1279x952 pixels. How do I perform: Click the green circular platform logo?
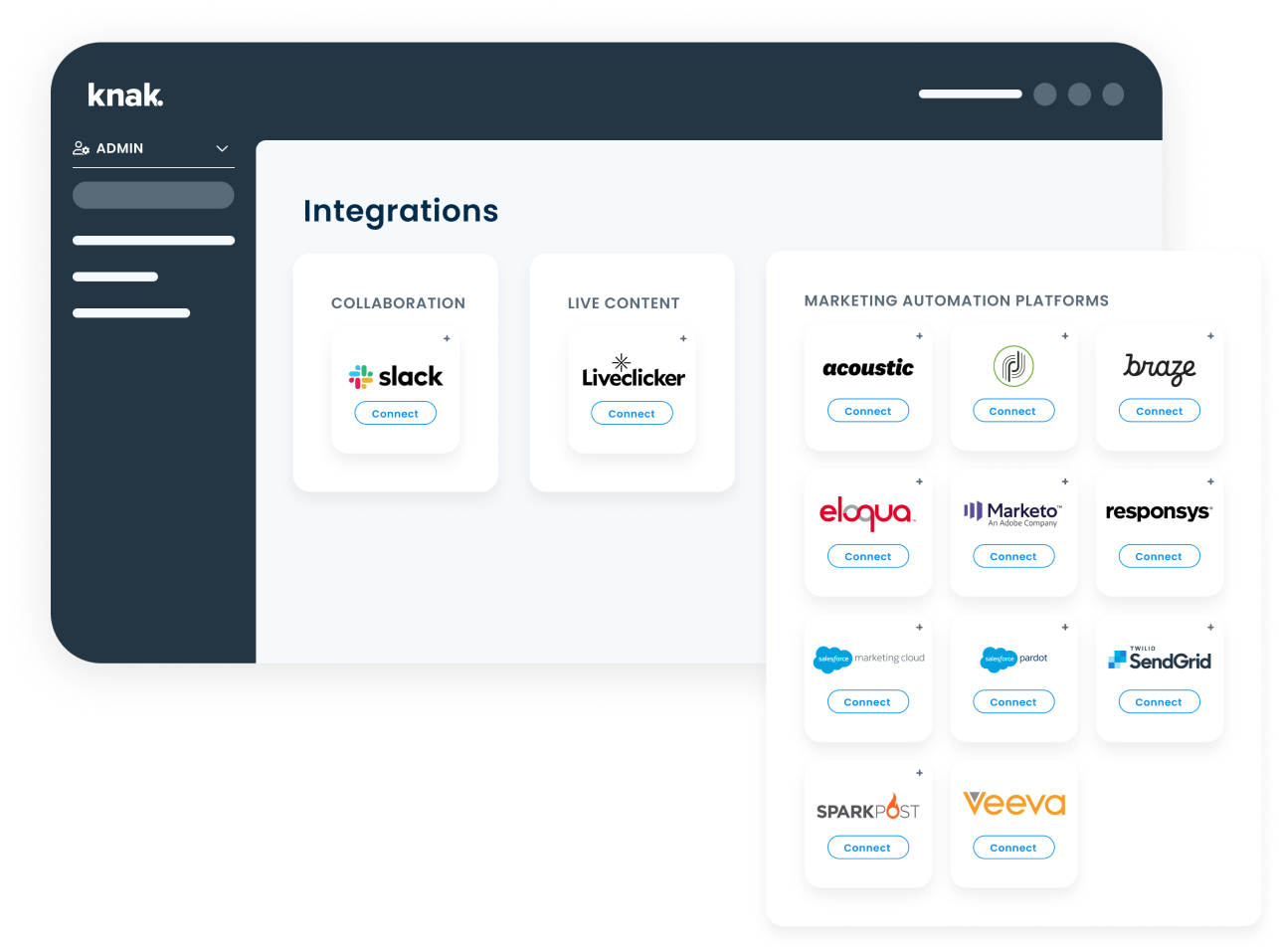click(1013, 366)
